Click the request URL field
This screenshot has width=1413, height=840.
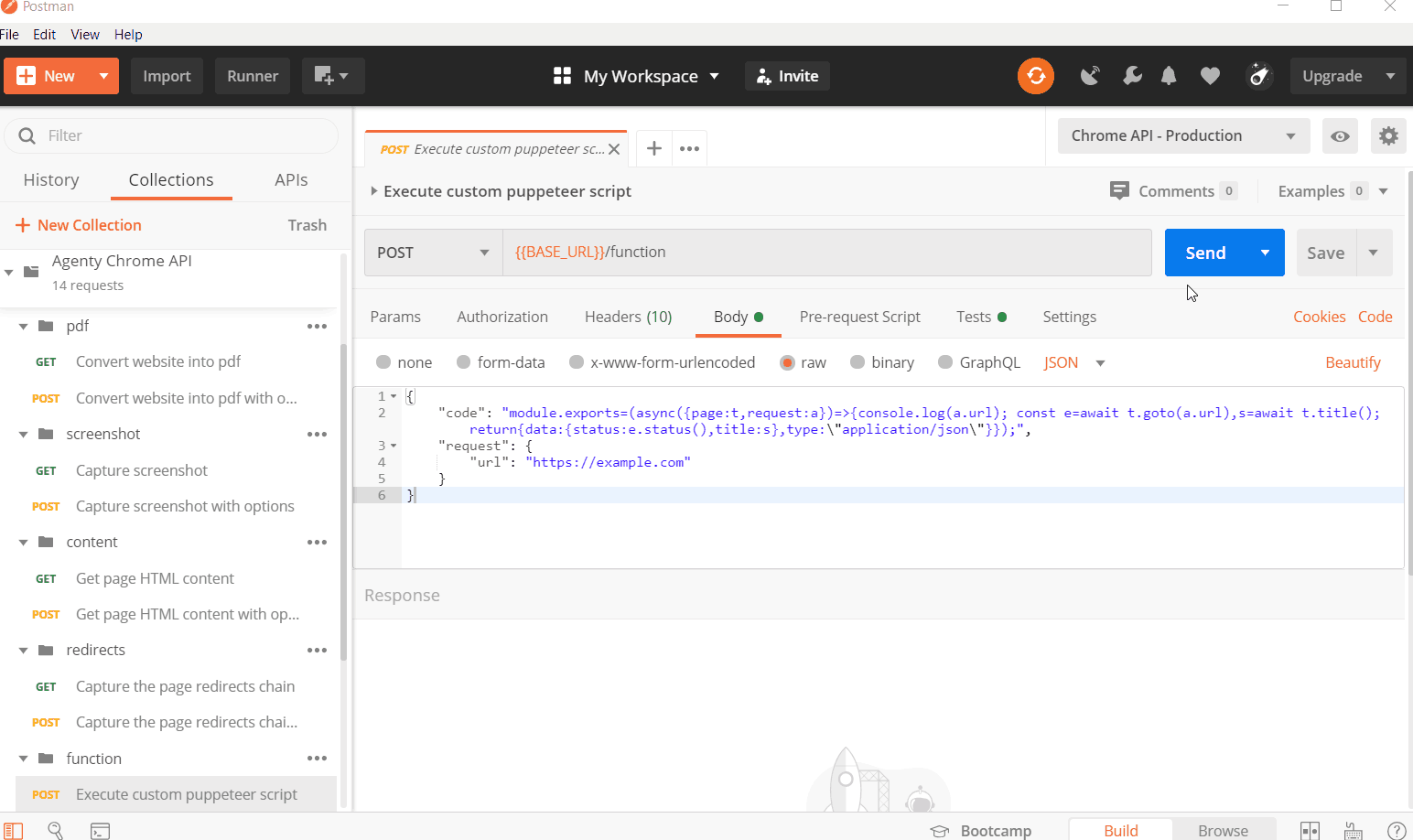[x=827, y=253]
